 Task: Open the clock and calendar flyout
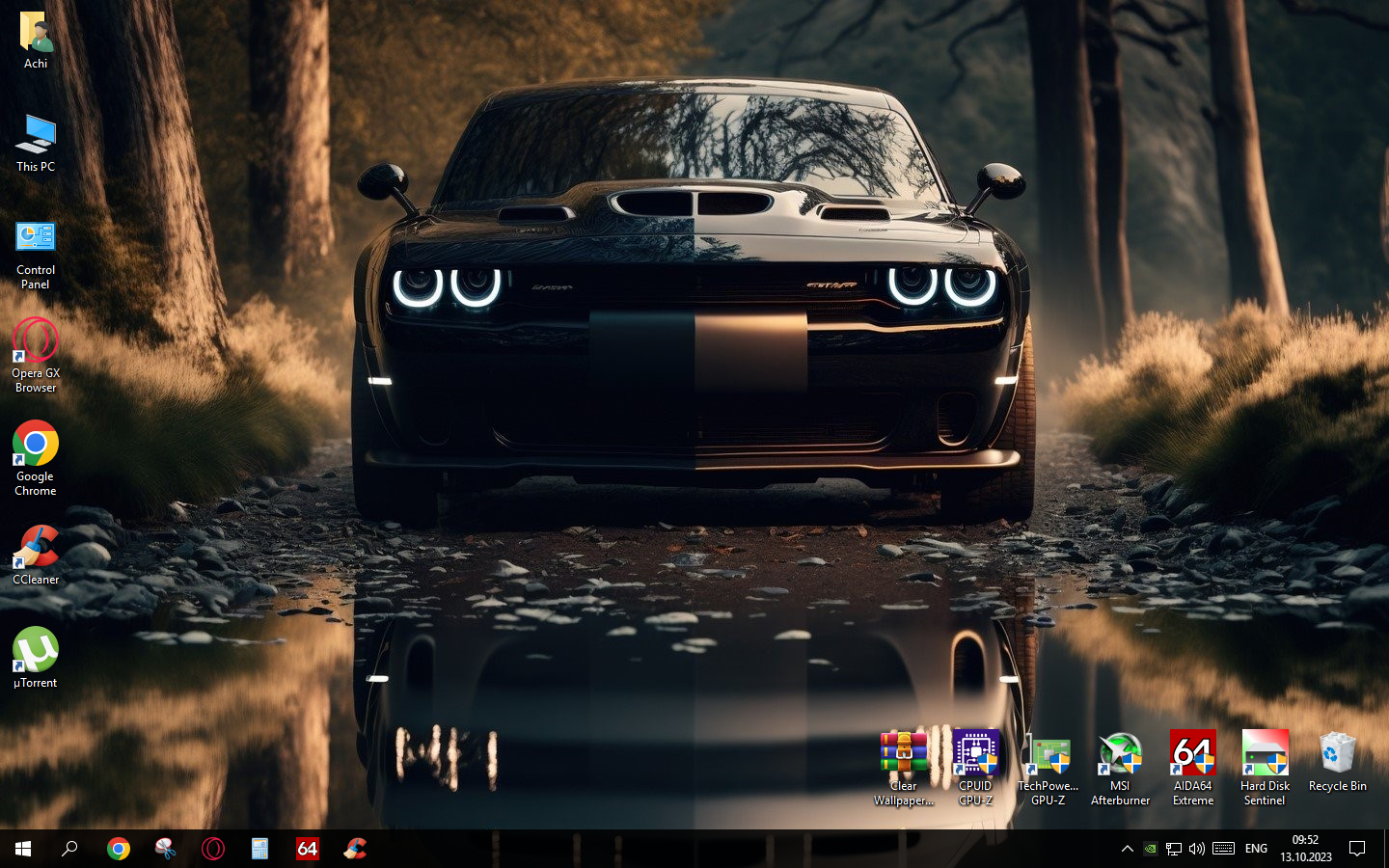1305,849
